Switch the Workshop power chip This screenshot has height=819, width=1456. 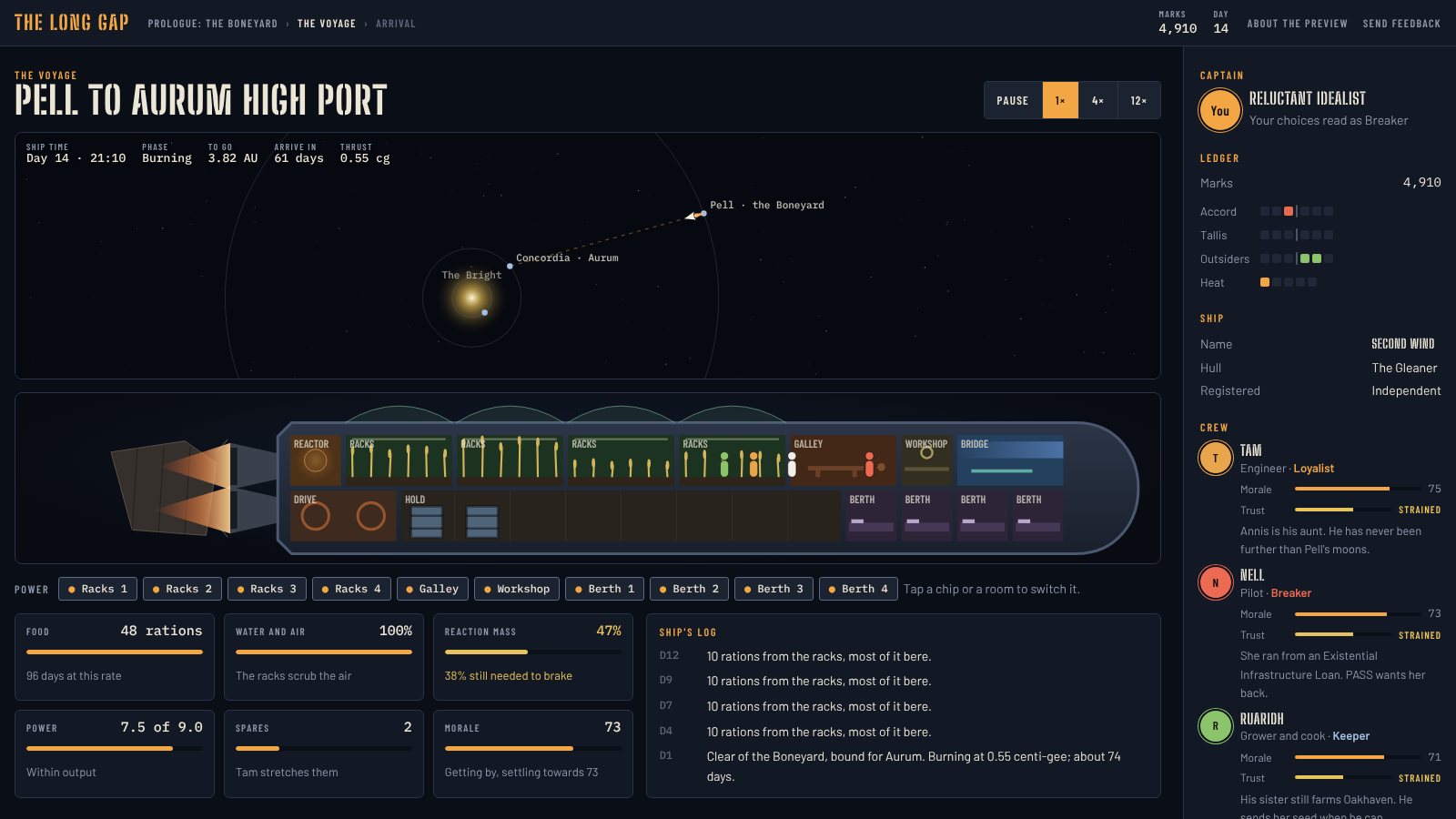coord(517,589)
